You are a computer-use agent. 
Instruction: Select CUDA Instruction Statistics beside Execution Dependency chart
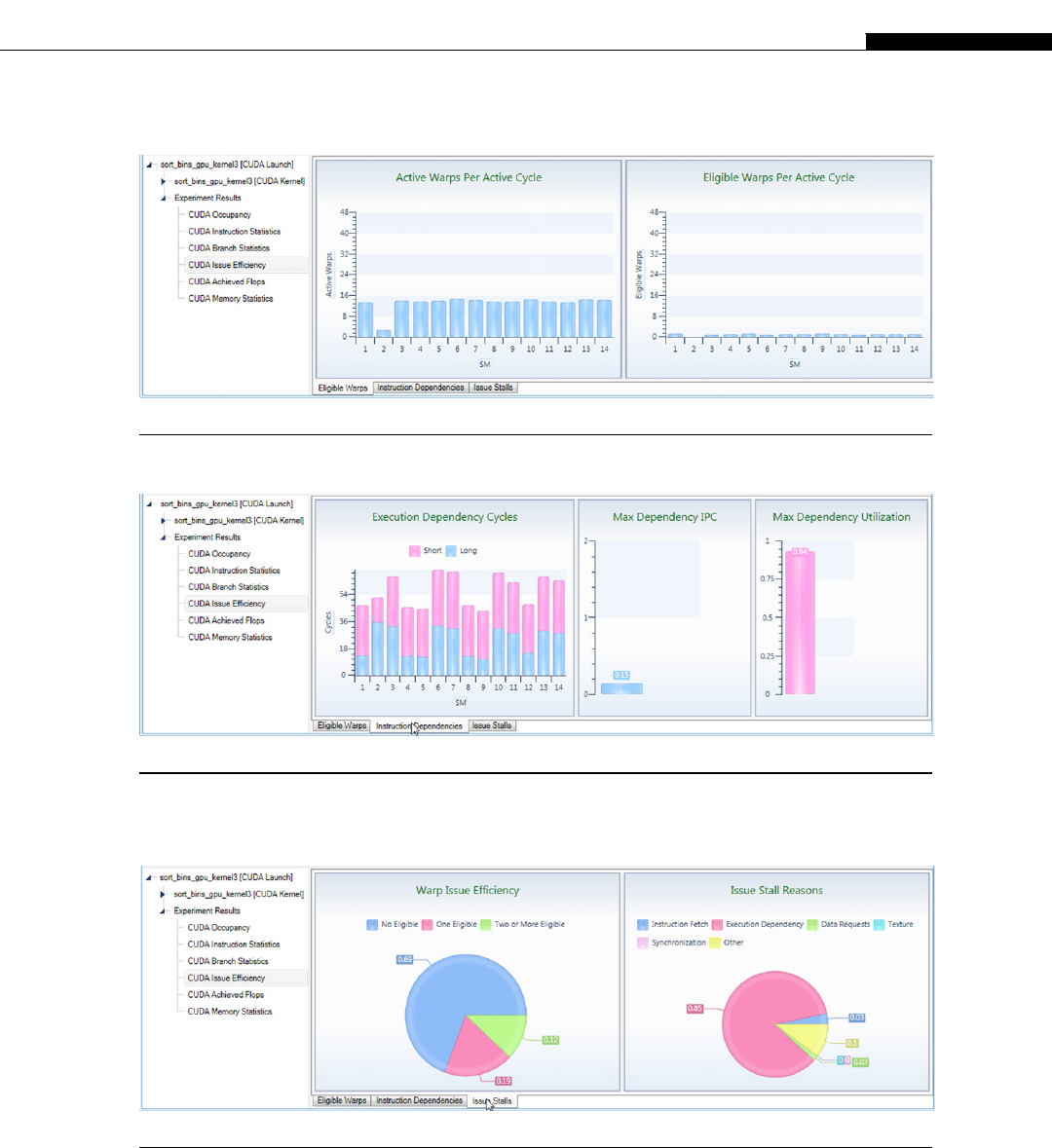[x=234, y=571]
